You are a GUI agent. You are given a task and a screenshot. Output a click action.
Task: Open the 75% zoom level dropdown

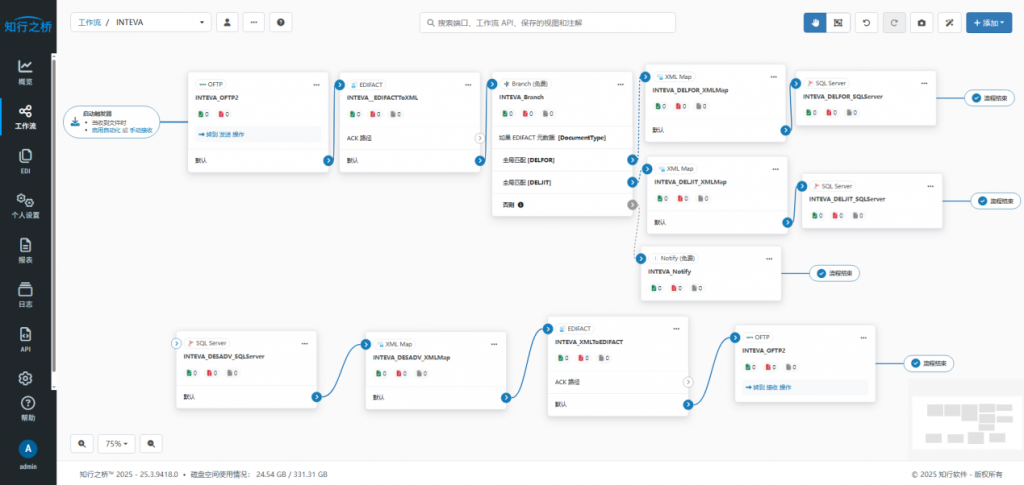(117, 443)
